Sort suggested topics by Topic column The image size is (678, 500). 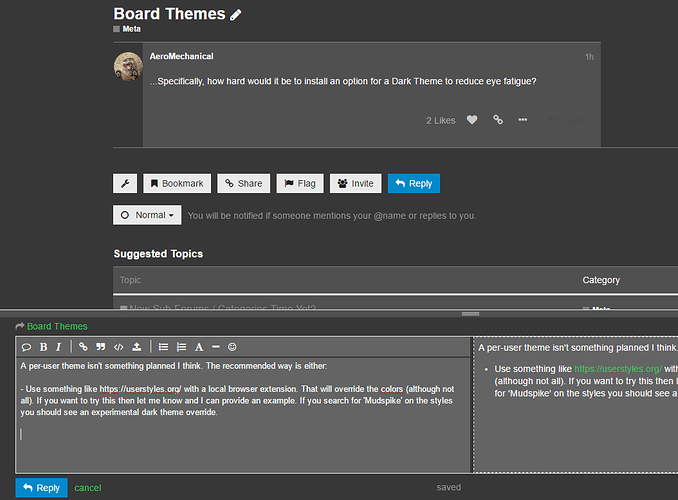click(130, 280)
